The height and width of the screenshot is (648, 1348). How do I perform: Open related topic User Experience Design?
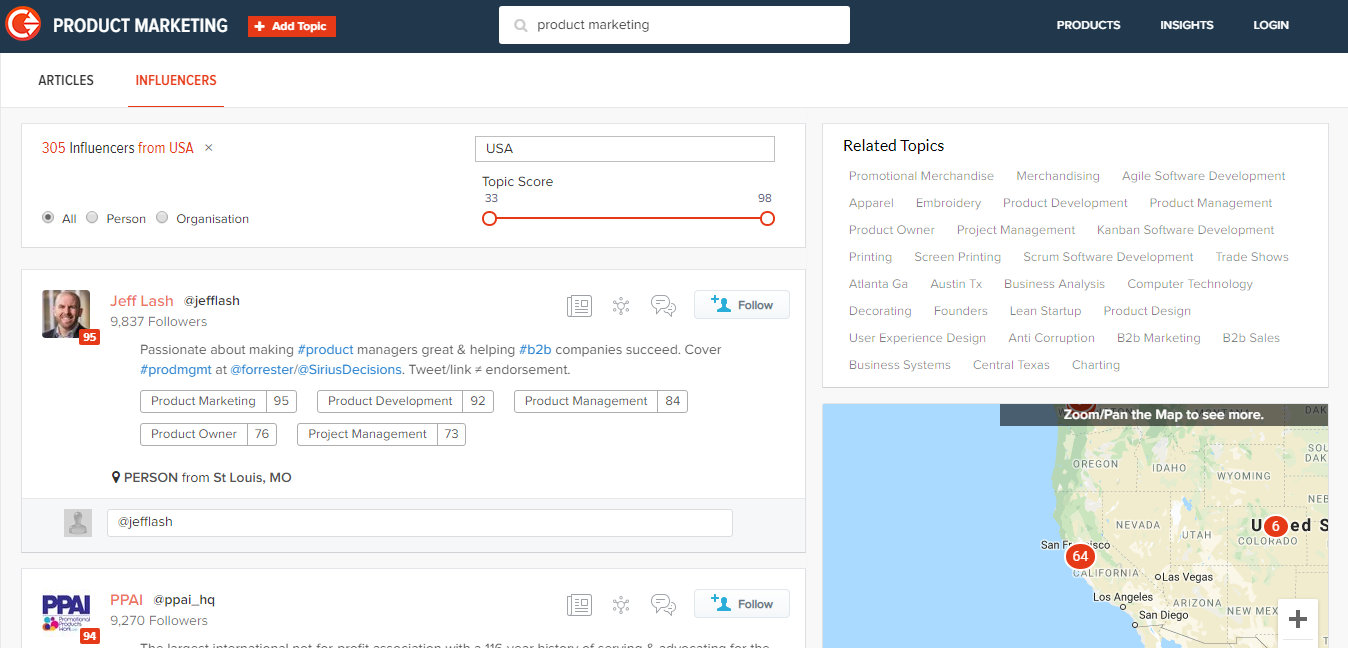tap(917, 338)
